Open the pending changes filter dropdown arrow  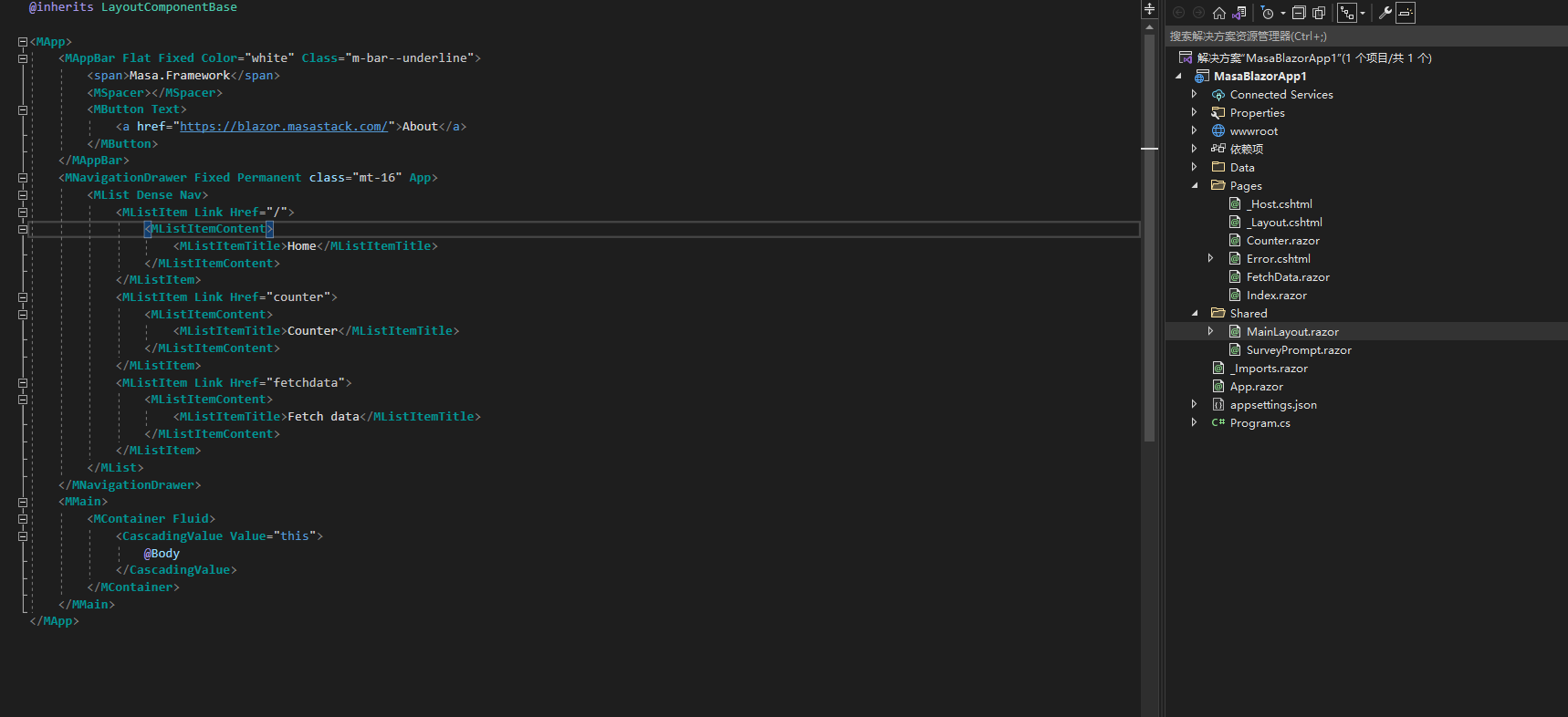(x=1282, y=13)
